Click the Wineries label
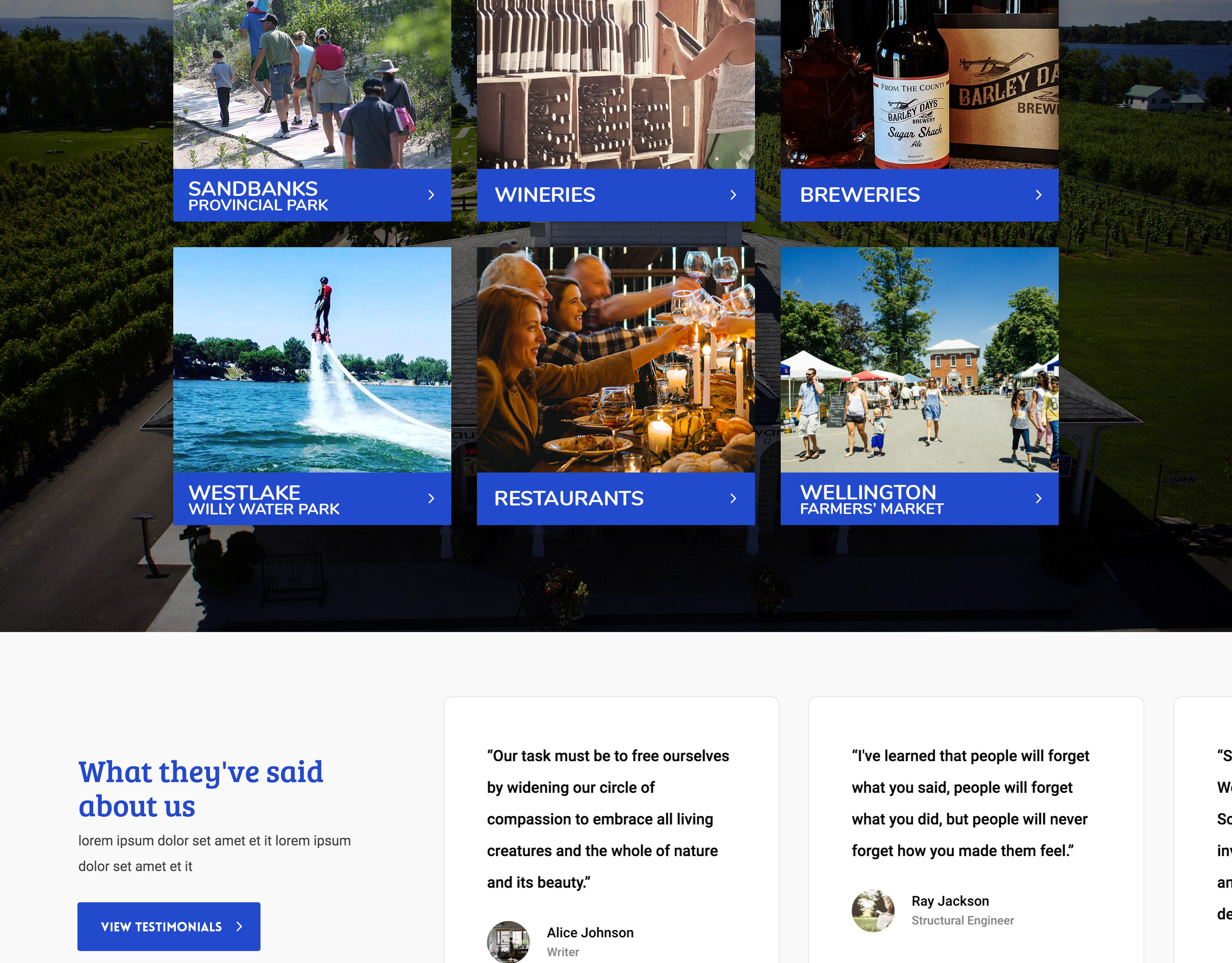Viewport: 1232px width, 963px height. pos(545,195)
